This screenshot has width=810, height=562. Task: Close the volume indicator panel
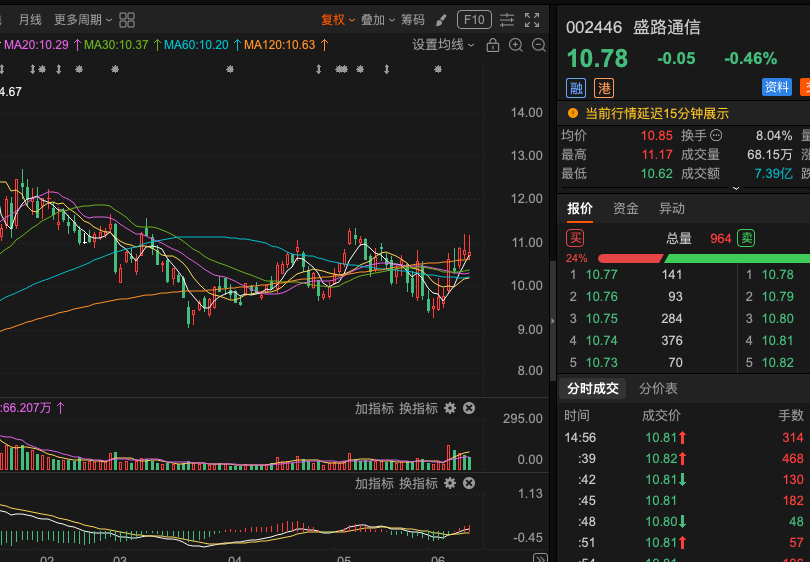tap(469, 409)
